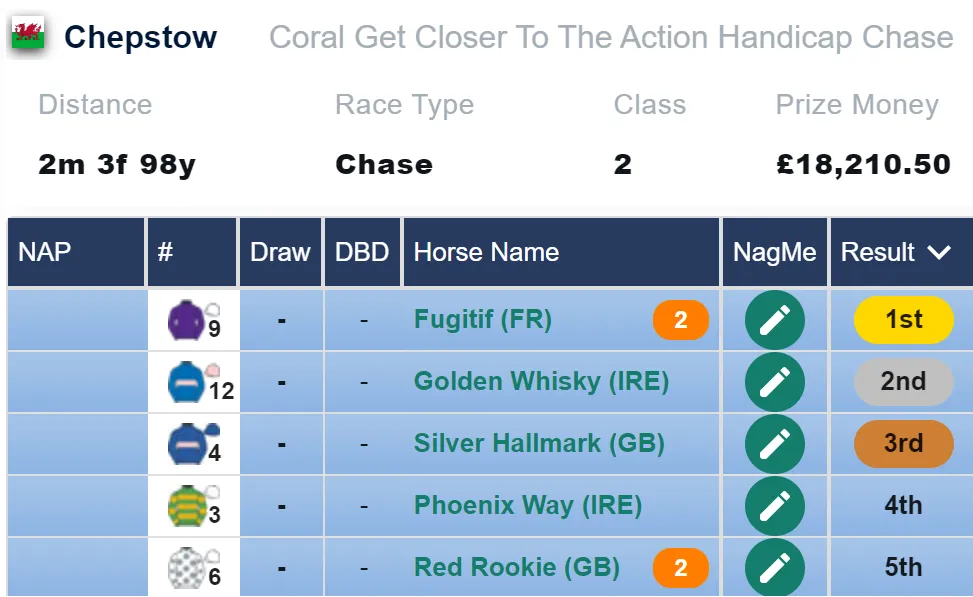Click the NagMe pencil for Red Rookie
973x597 pixels.
pyautogui.click(x=774, y=567)
